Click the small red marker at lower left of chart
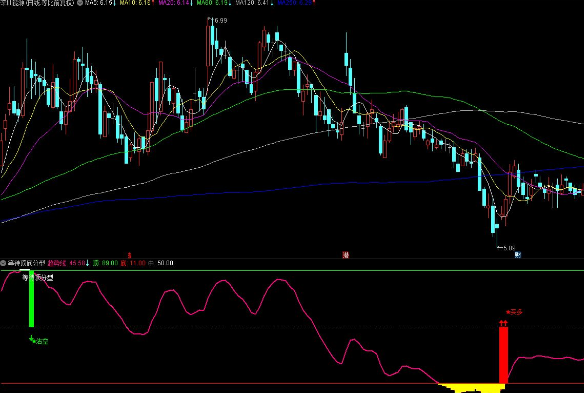The height and width of the screenshot is (393, 584). click(x=129, y=255)
